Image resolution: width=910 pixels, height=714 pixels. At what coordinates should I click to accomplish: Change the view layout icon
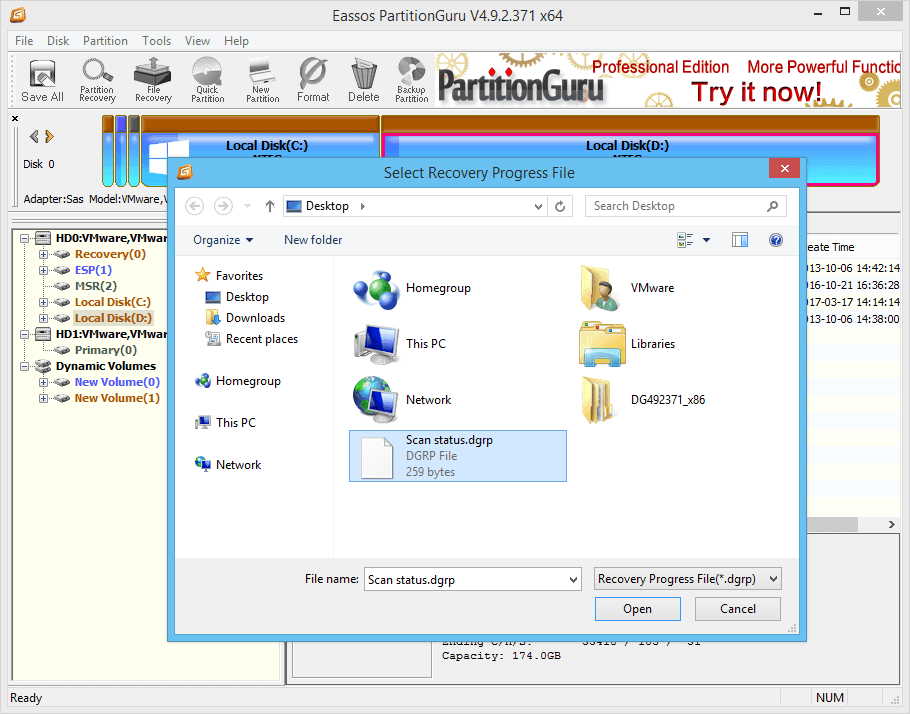coord(685,240)
